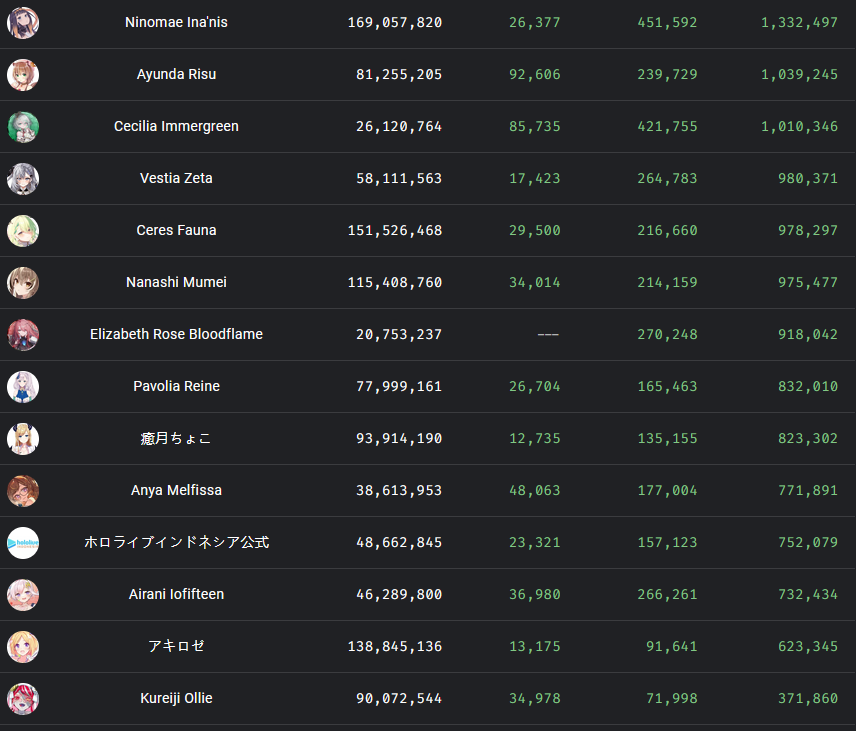Click green value 270,248 in Elizabeth row
Screen dimensions: 856x731
click(x=667, y=335)
